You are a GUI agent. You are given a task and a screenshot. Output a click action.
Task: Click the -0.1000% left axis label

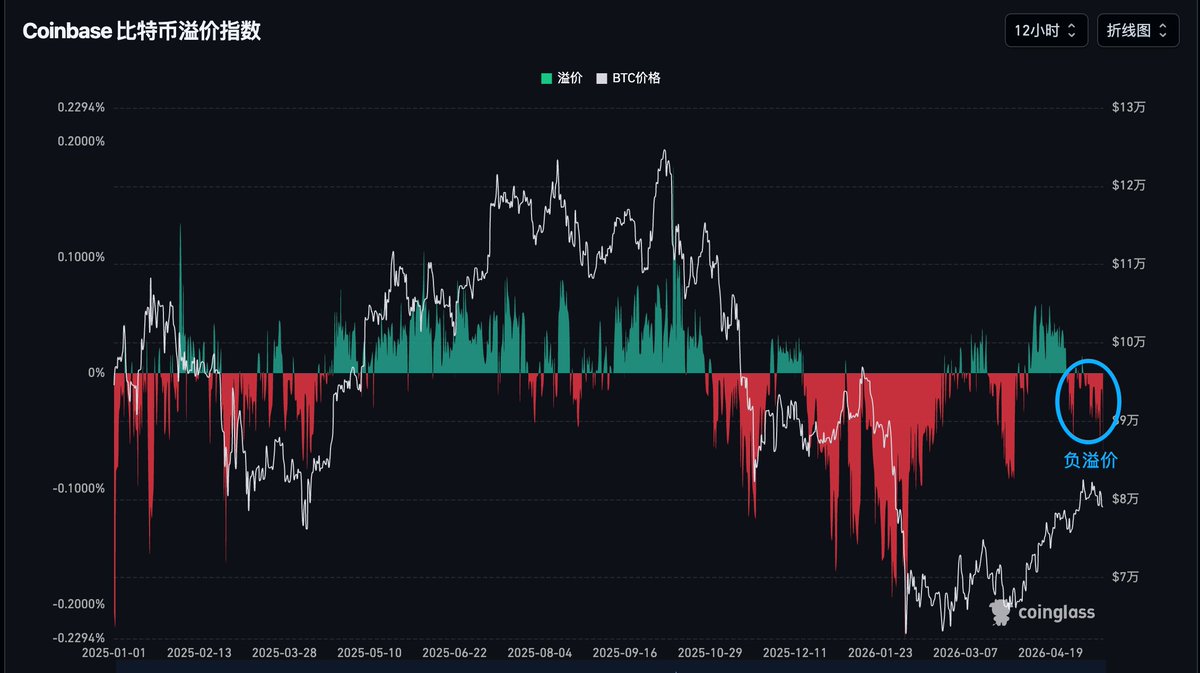pos(79,488)
